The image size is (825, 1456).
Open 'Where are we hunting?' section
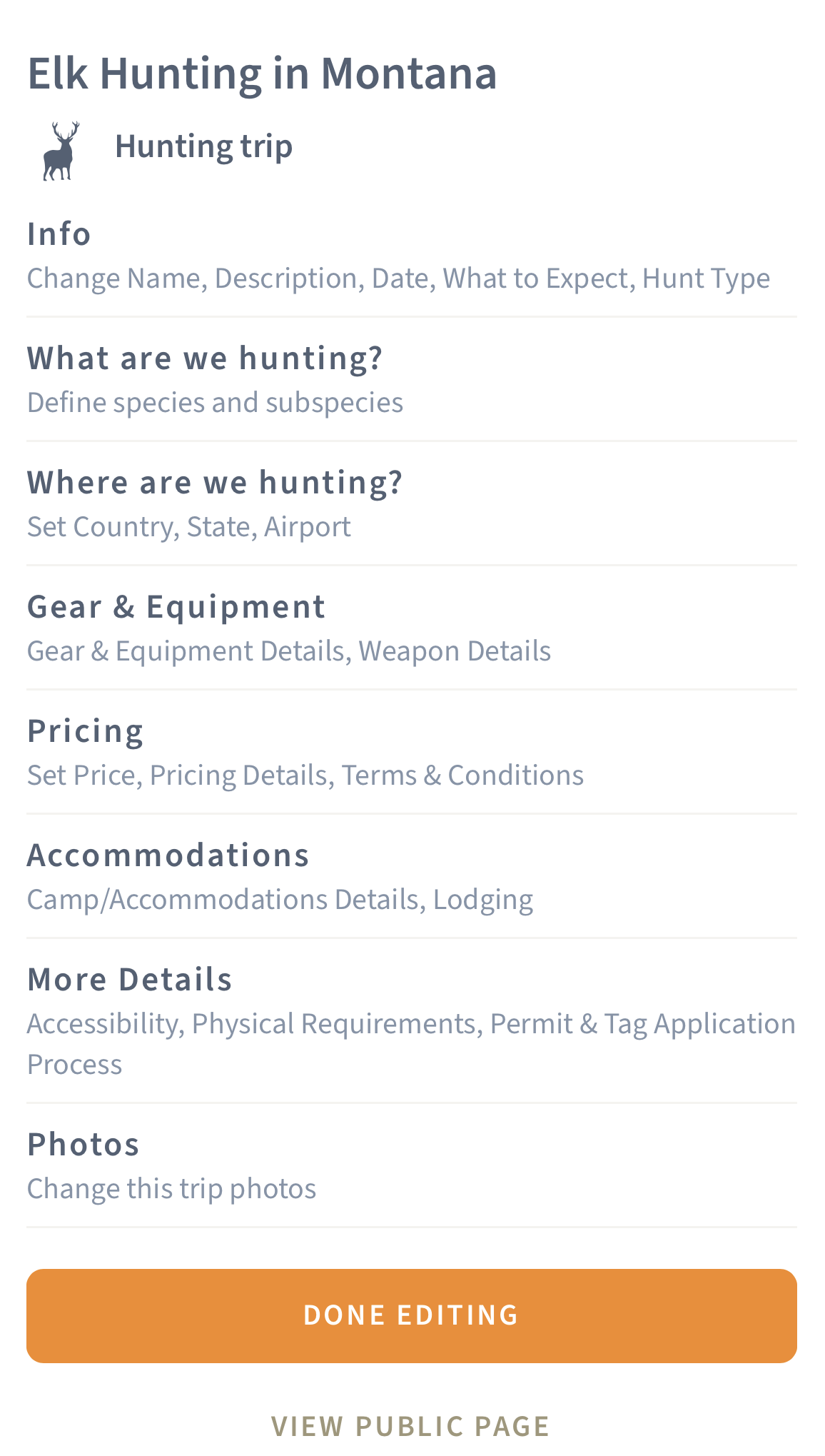[215, 481]
